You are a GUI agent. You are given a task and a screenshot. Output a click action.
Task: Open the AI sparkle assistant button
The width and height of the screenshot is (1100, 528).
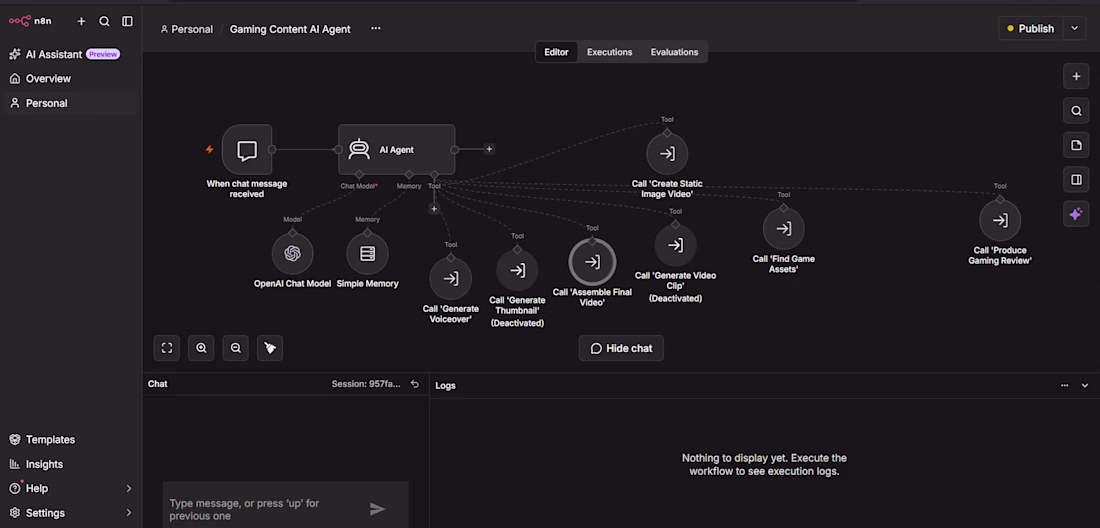click(x=1076, y=215)
